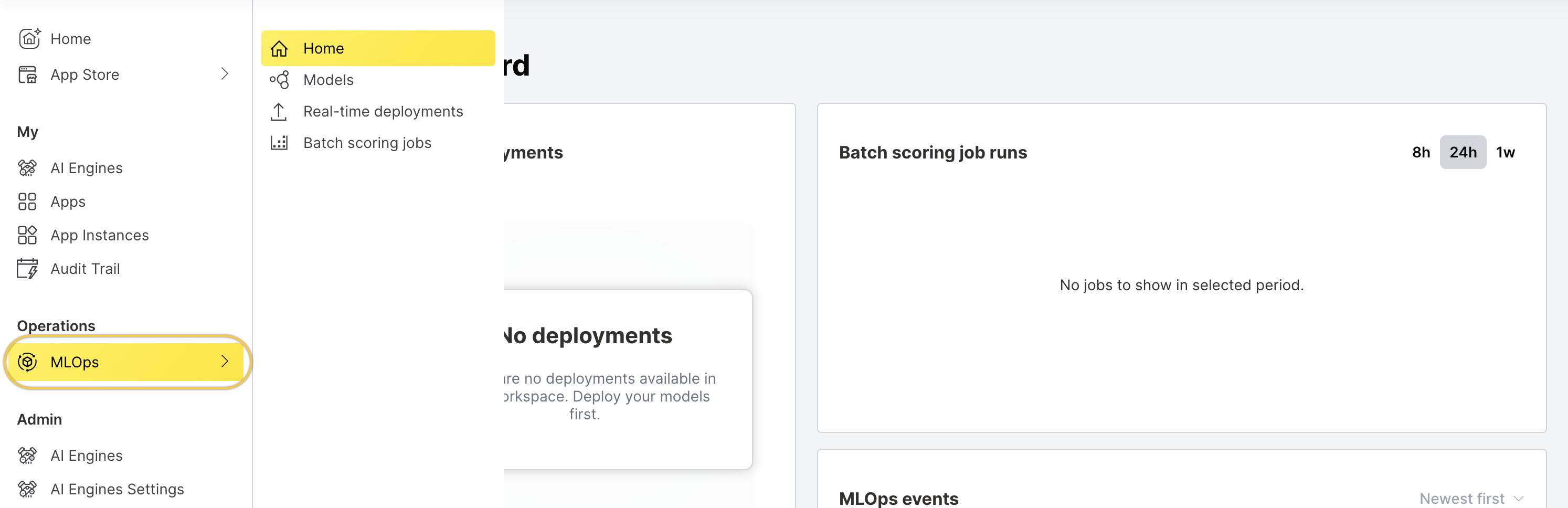Select MLOps under Operations
Image resolution: width=1568 pixels, height=508 pixels.
[125, 362]
